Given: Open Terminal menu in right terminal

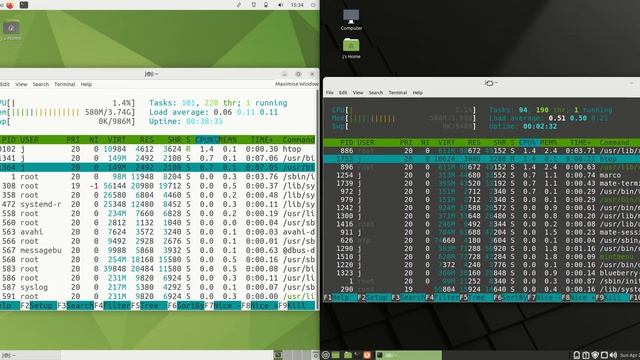Looking at the screenshot, I should click(398, 93).
